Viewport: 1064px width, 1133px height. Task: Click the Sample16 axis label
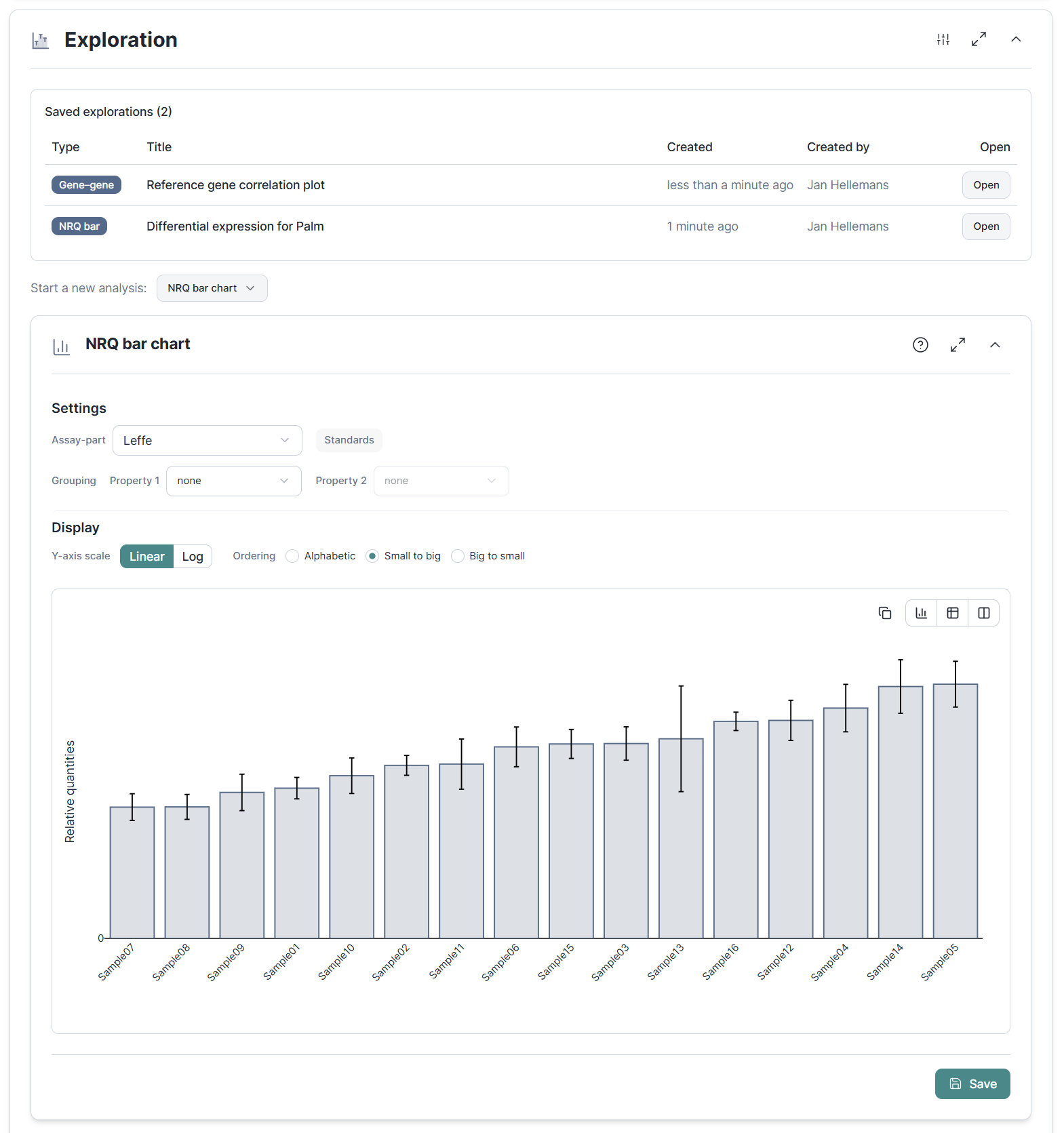(x=720, y=962)
